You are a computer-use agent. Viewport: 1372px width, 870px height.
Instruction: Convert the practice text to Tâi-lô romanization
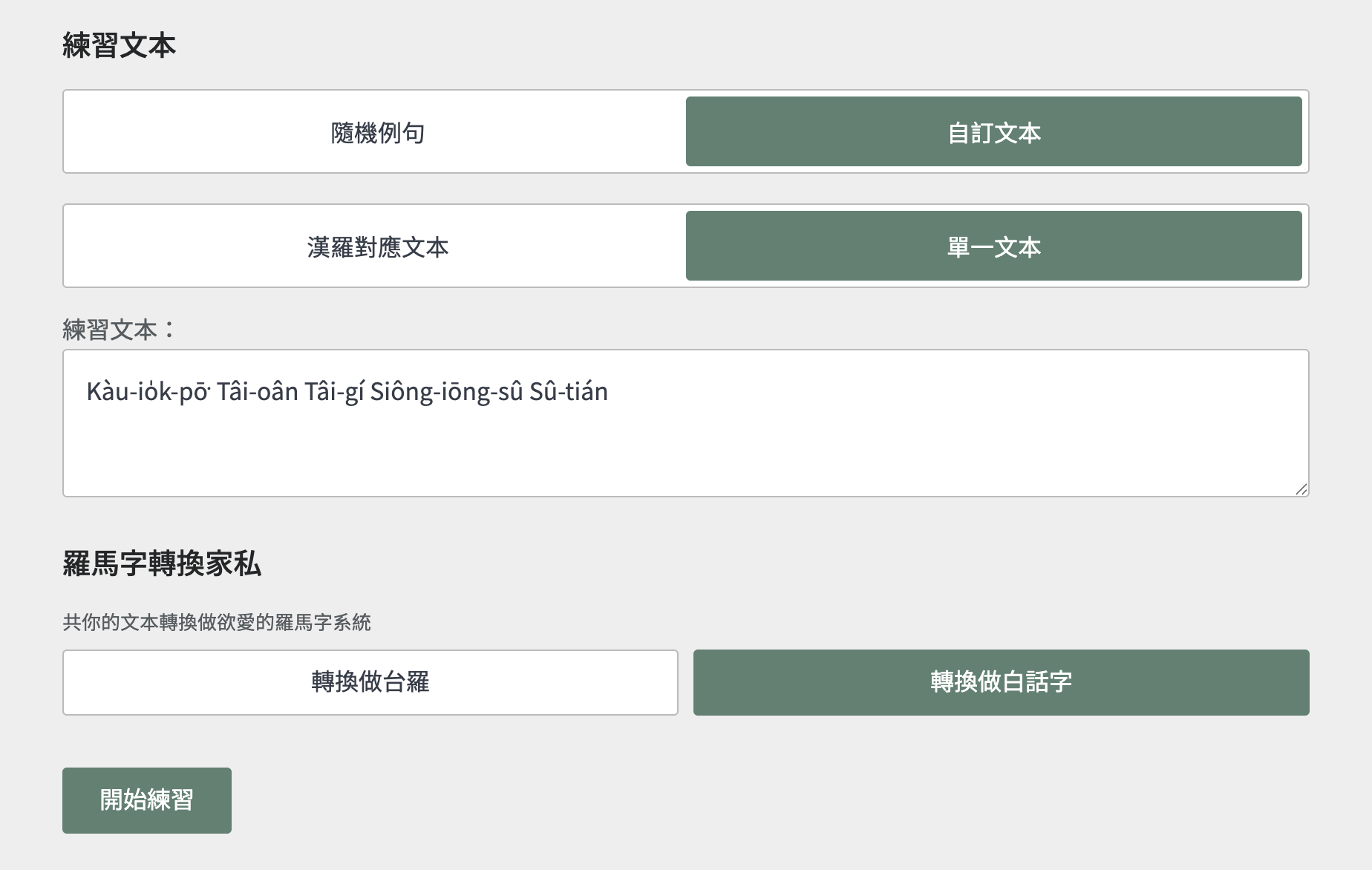(x=371, y=682)
